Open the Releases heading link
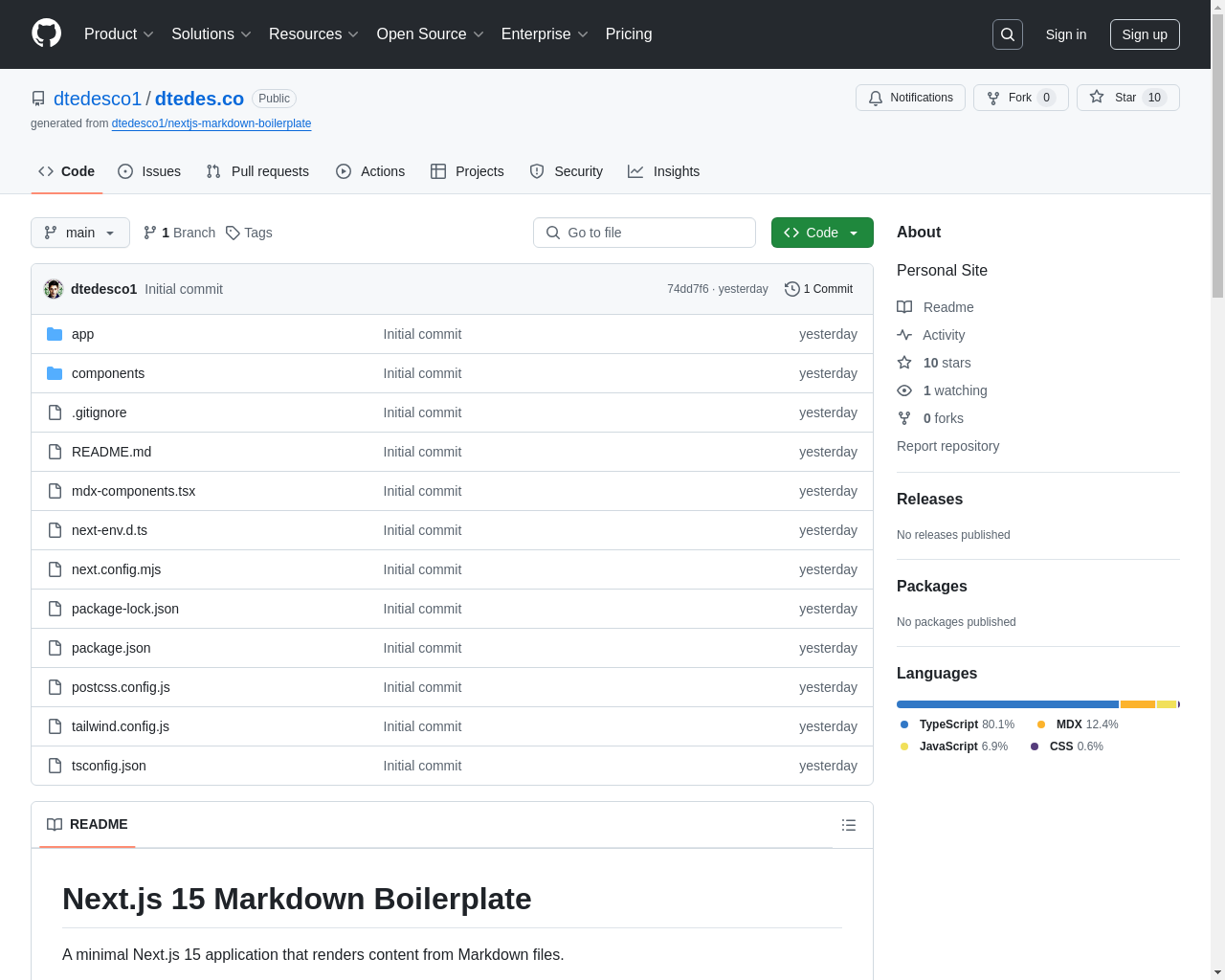1225x980 pixels. pyautogui.click(x=929, y=500)
